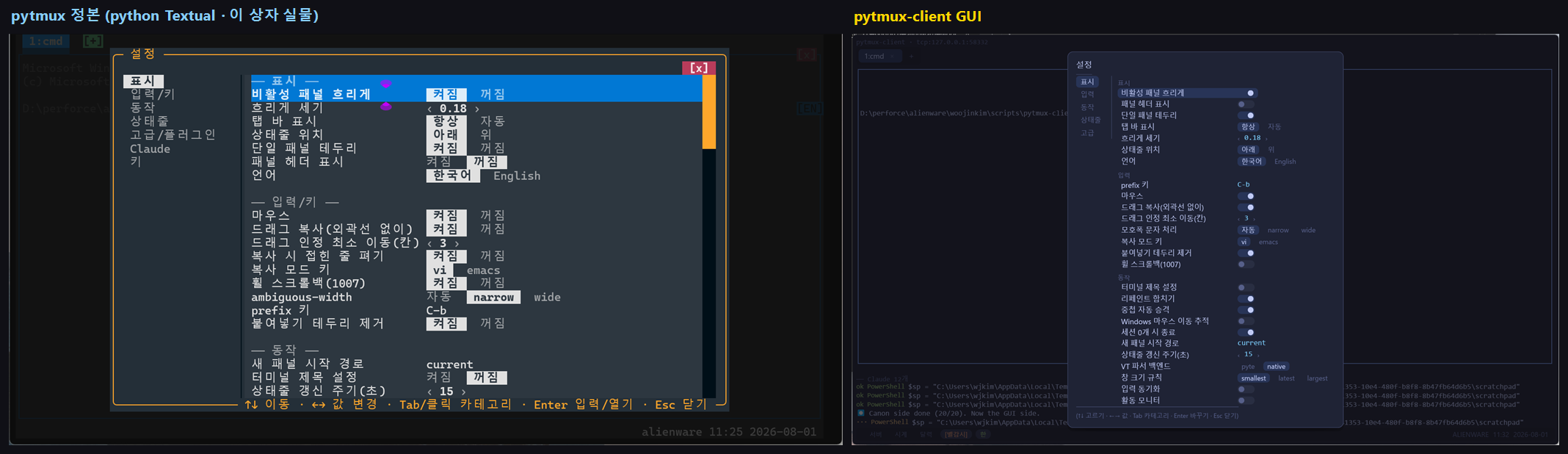Set 모호폭 문자 처리 to narrow in GUI
1568x454 pixels.
point(1278,230)
